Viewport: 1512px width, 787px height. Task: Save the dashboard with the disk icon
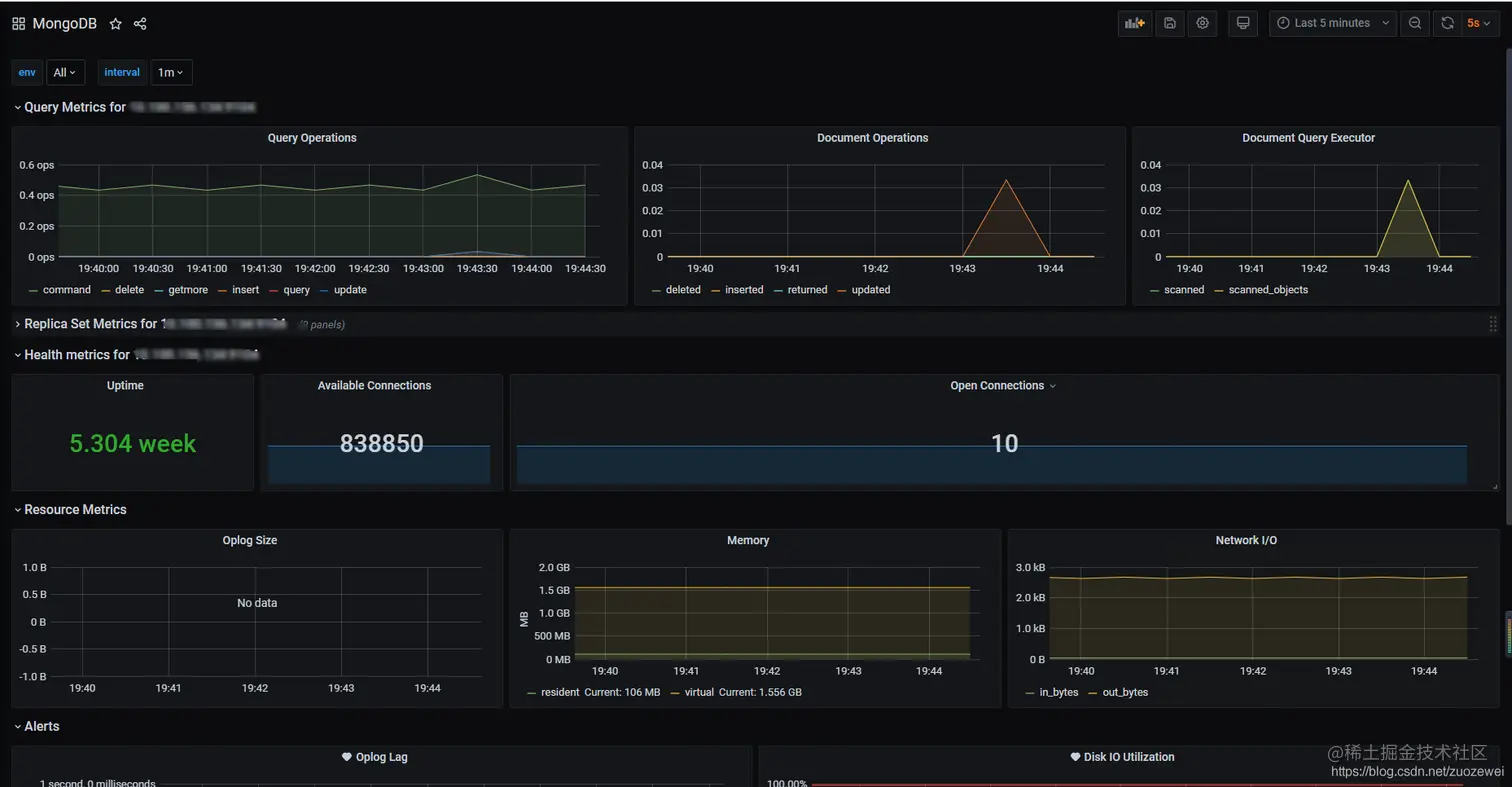pos(1171,23)
